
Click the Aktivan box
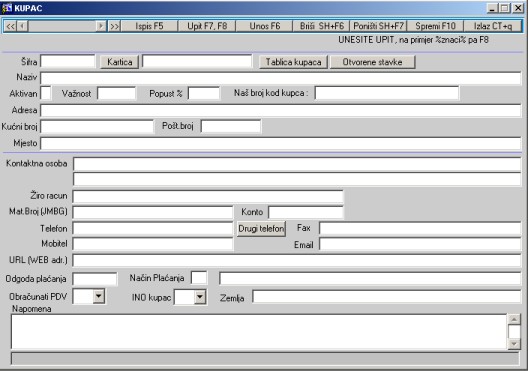coord(46,93)
